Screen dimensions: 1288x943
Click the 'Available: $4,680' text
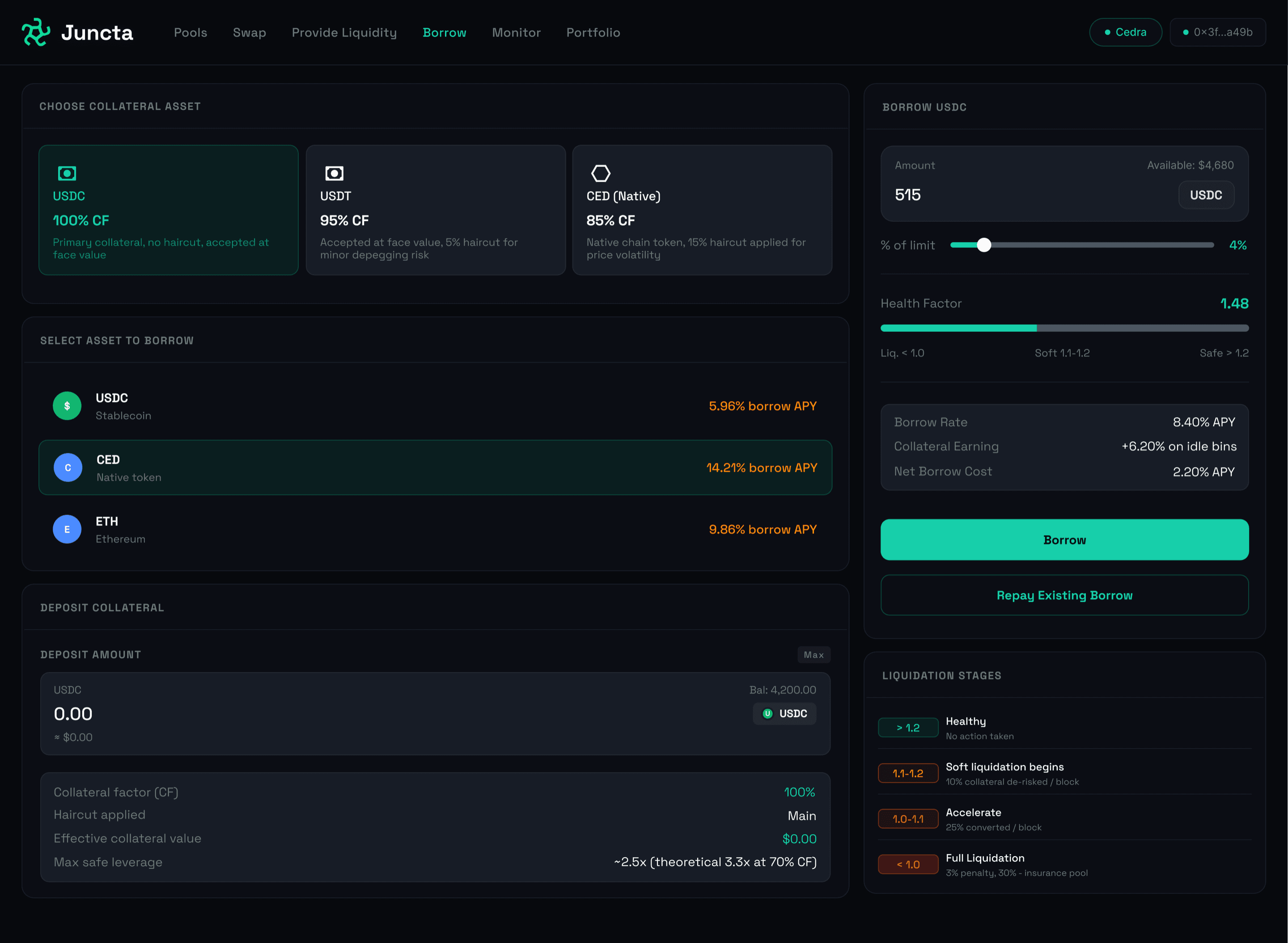tap(1191, 165)
